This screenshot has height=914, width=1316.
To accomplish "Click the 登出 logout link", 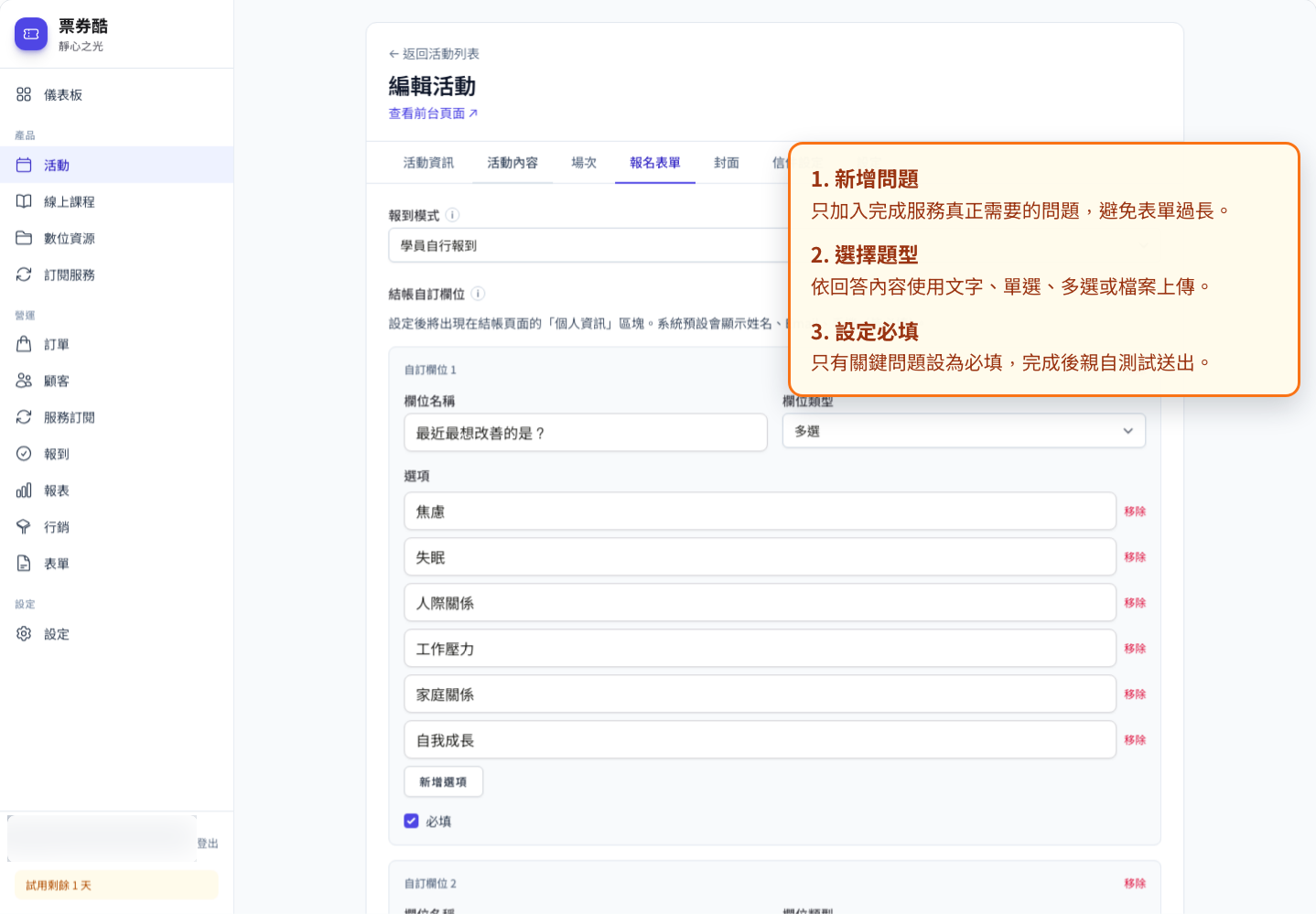I will pos(208,844).
